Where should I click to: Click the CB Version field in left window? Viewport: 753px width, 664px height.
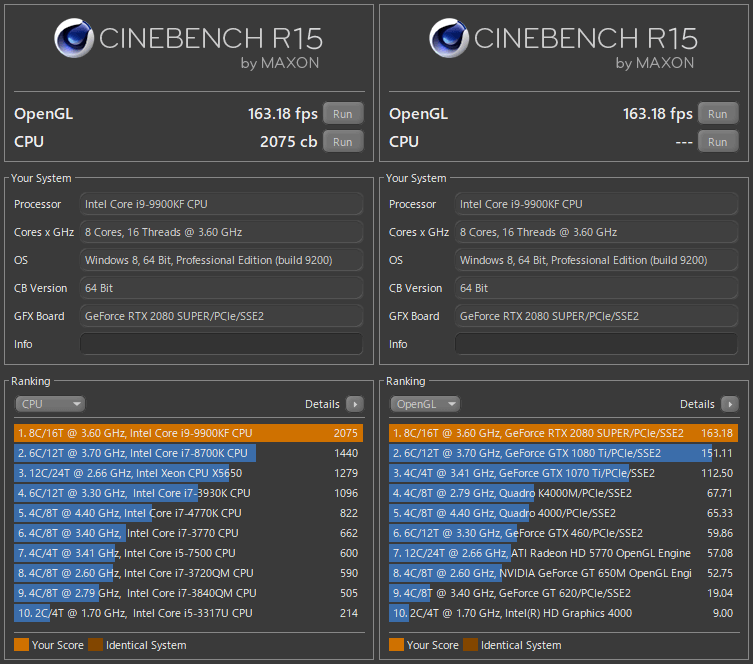pyautogui.click(x=221, y=288)
